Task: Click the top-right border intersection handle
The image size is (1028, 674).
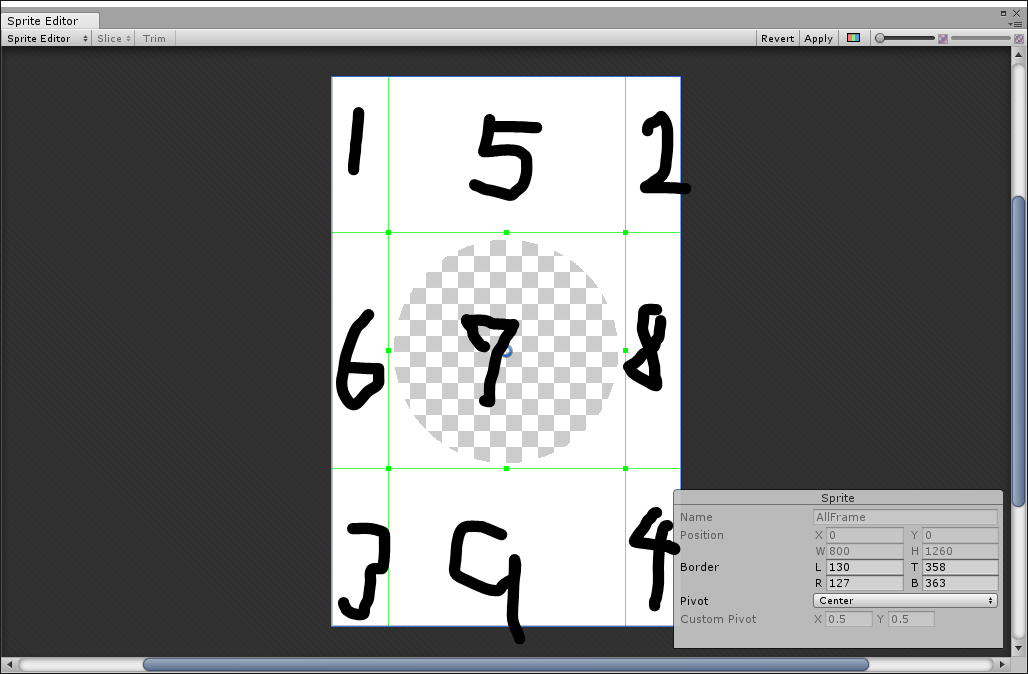Action: click(625, 232)
